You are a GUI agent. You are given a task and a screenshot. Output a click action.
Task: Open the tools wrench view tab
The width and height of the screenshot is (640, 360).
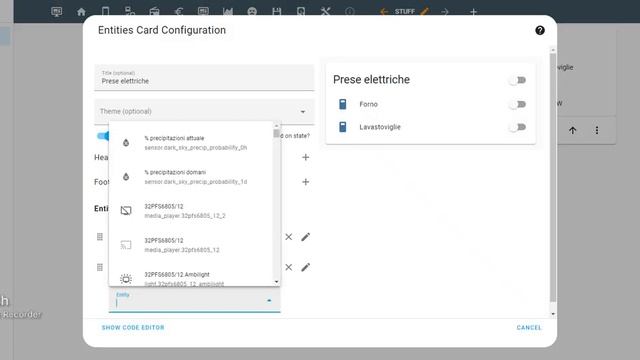[325, 12]
